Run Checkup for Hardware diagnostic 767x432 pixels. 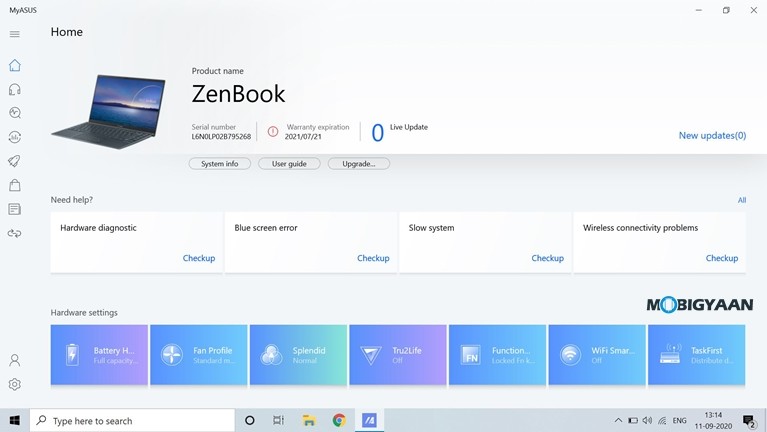pyautogui.click(x=199, y=258)
